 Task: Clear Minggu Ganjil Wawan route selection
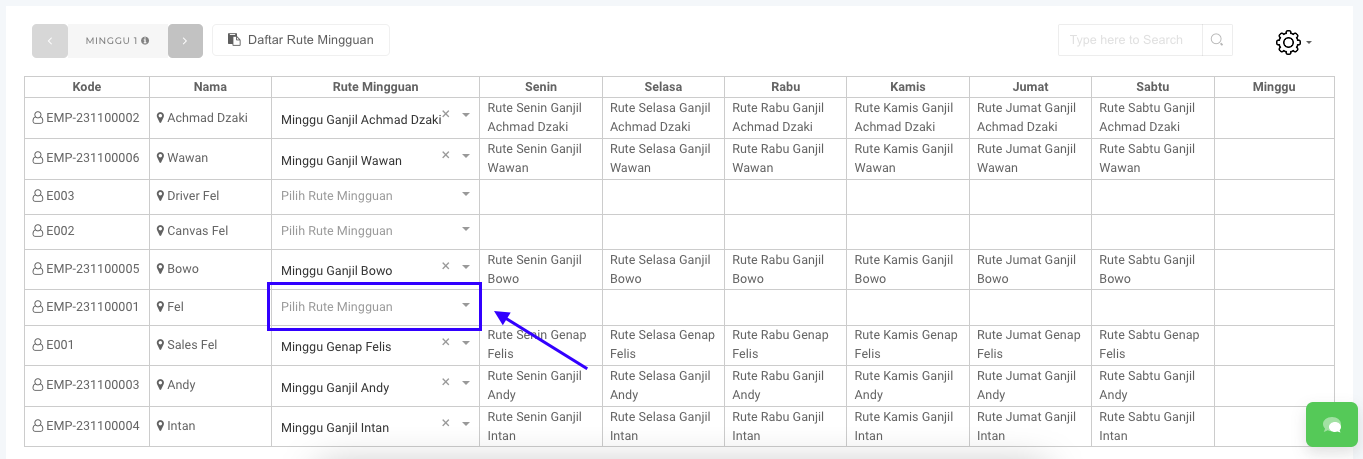point(446,155)
